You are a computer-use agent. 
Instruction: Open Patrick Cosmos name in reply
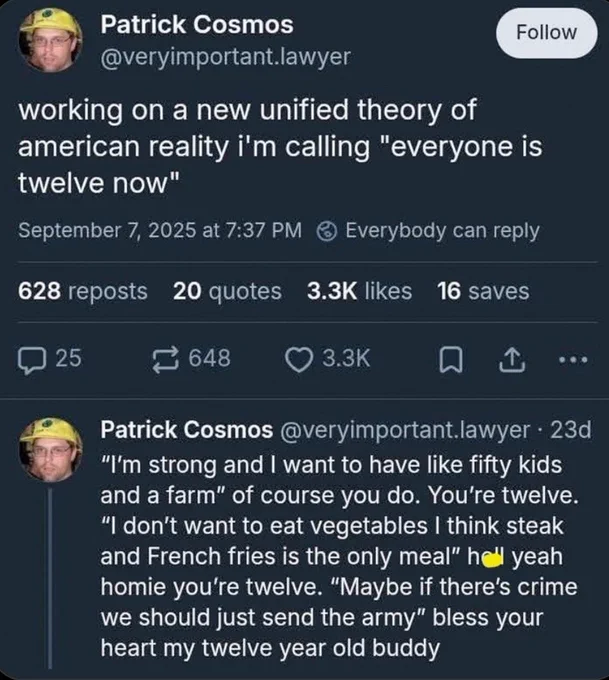187,430
